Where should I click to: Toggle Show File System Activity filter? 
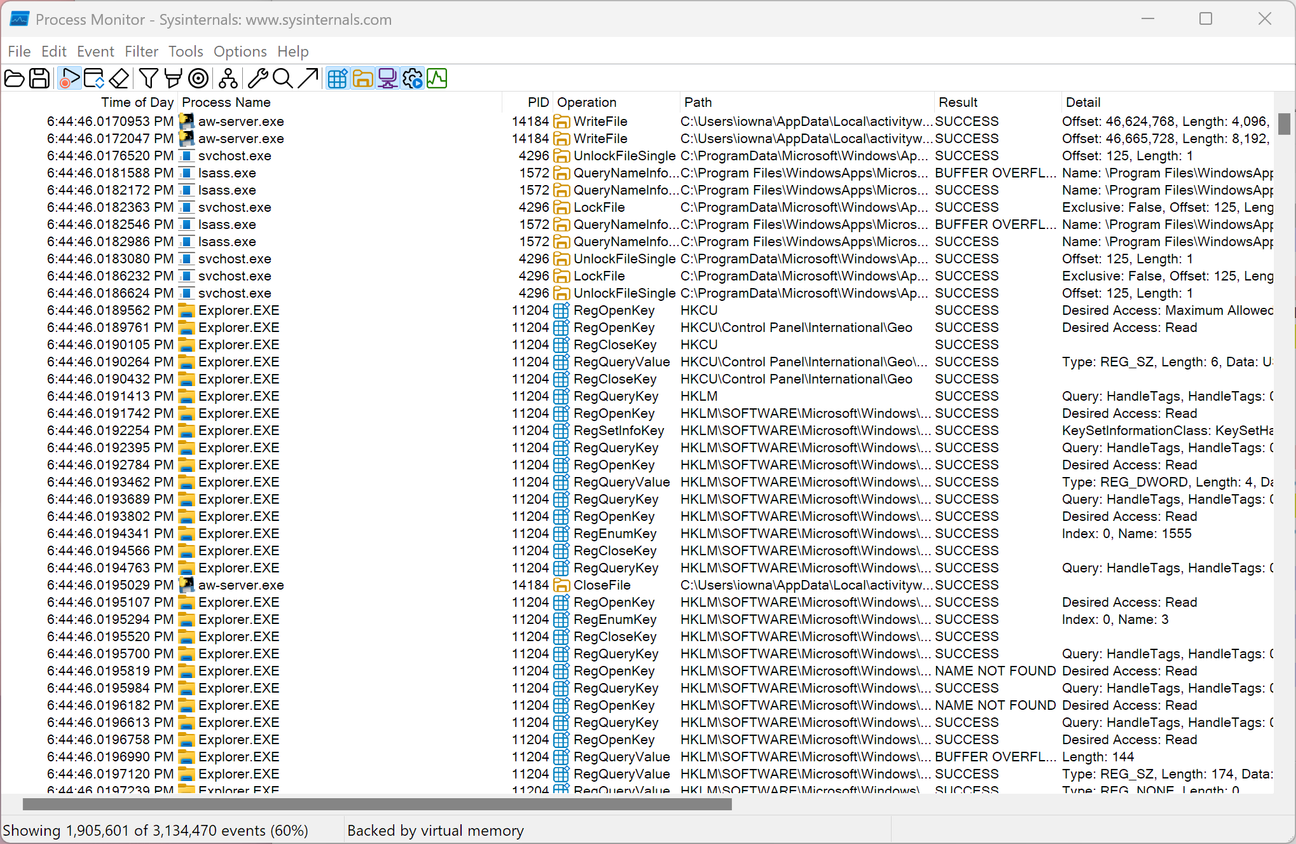363,78
